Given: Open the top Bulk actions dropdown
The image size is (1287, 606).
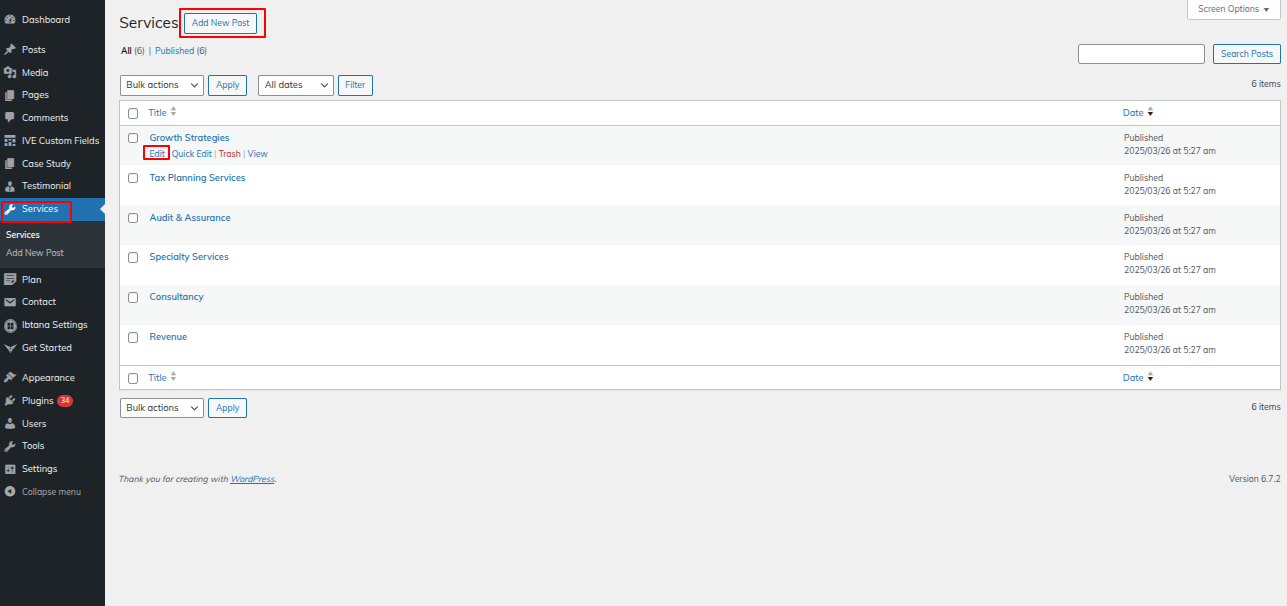Looking at the screenshot, I should [x=162, y=85].
